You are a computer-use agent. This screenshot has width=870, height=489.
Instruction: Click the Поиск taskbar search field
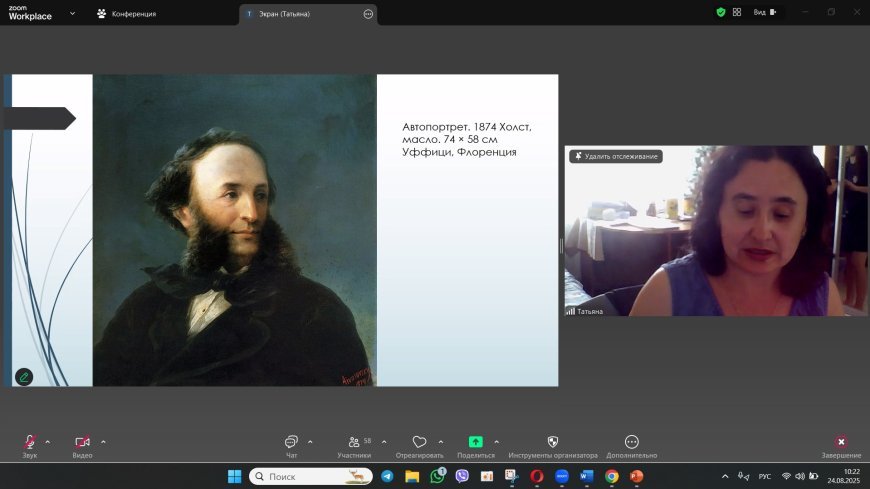[x=311, y=476]
